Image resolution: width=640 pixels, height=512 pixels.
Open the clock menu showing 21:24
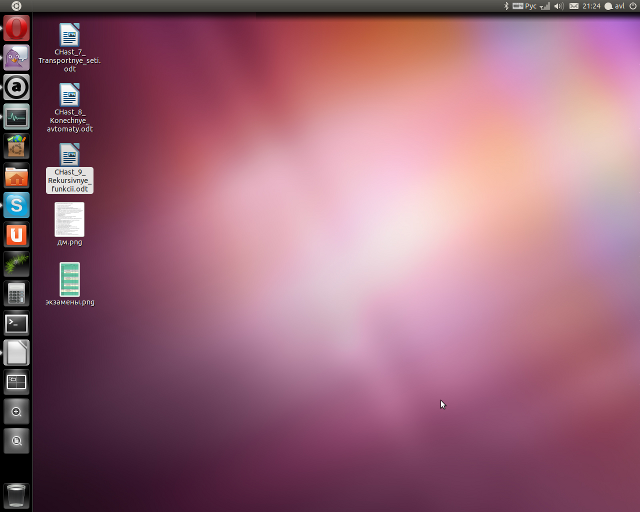(591, 6)
